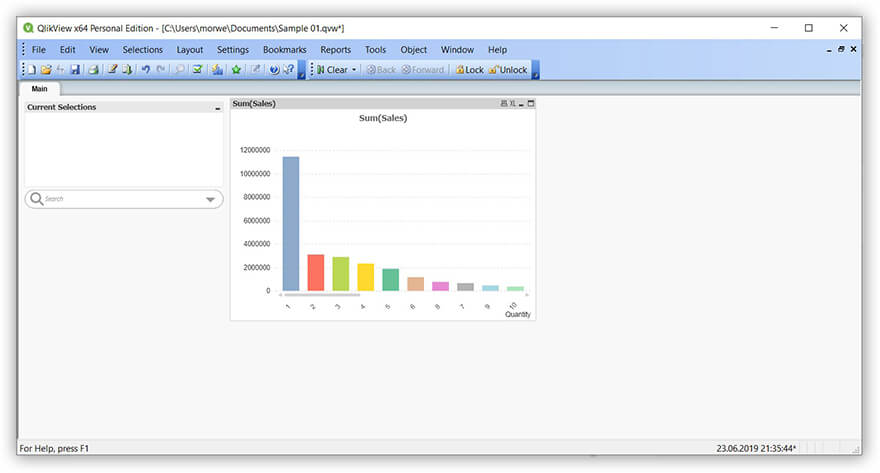Click the Current Selections checkmark icon
Screen dimensions: 880x473
tap(198, 70)
